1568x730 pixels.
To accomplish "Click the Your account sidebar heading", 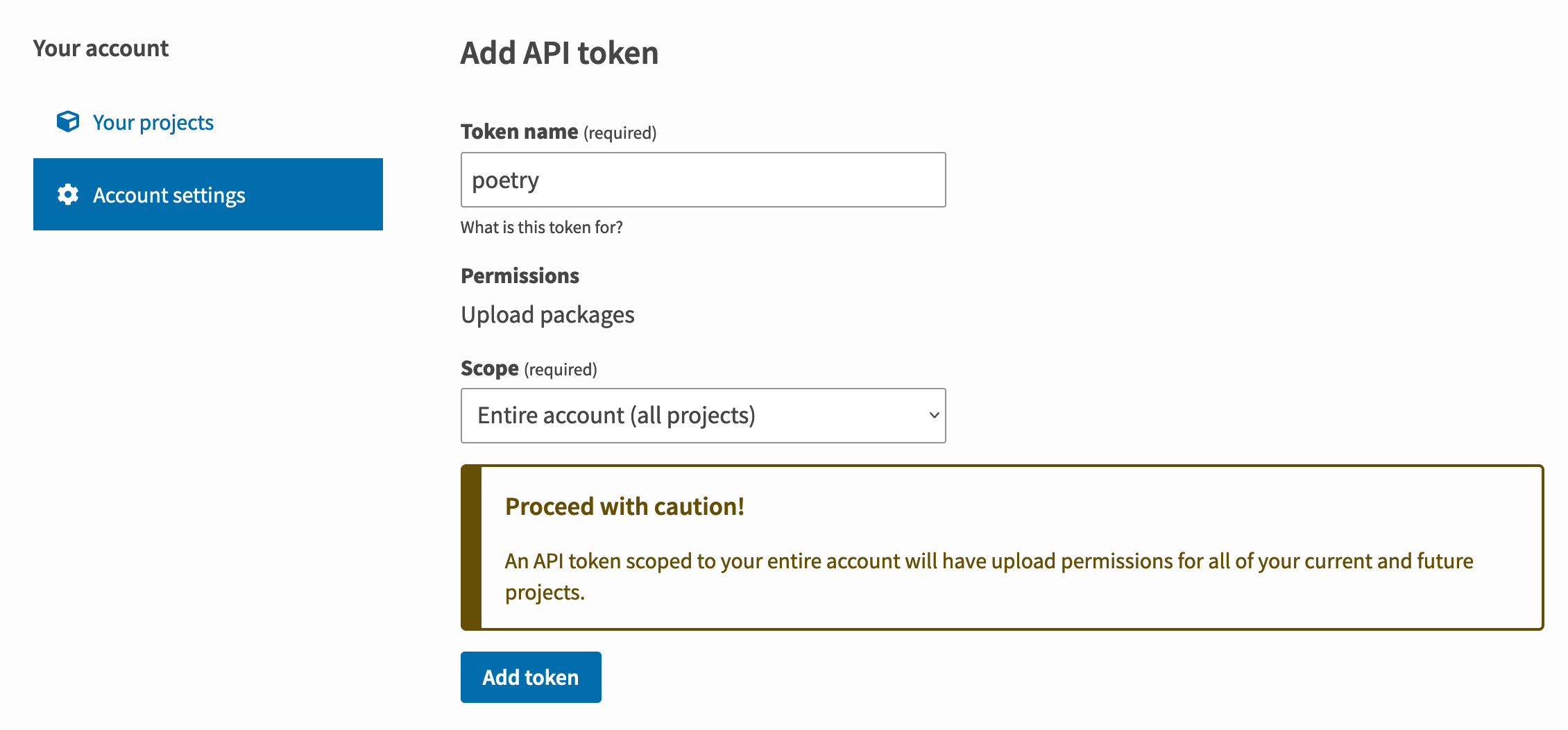I will click(x=101, y=49).
